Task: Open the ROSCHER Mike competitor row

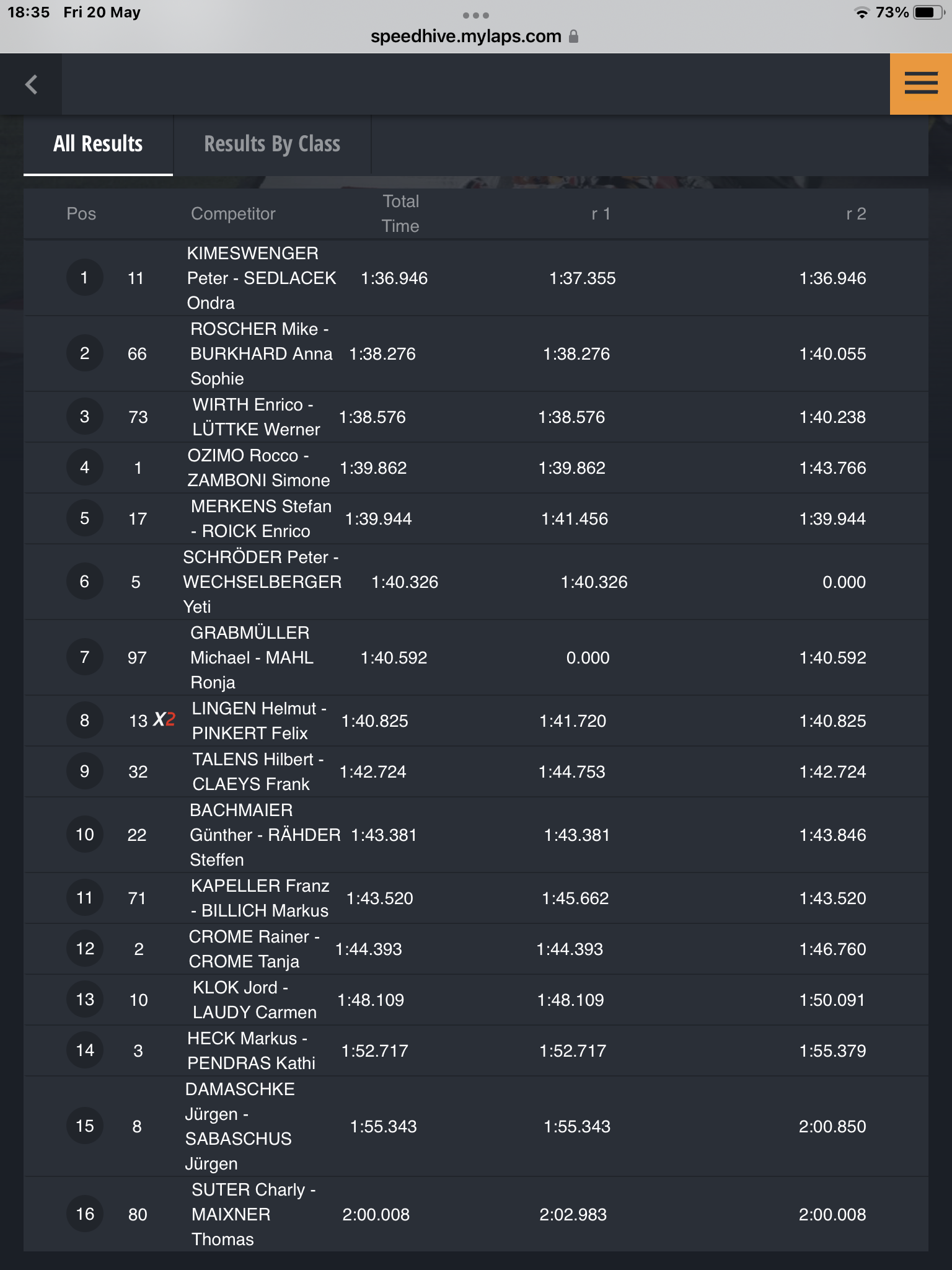Action: pyautogui.click(x=476, y=354)
